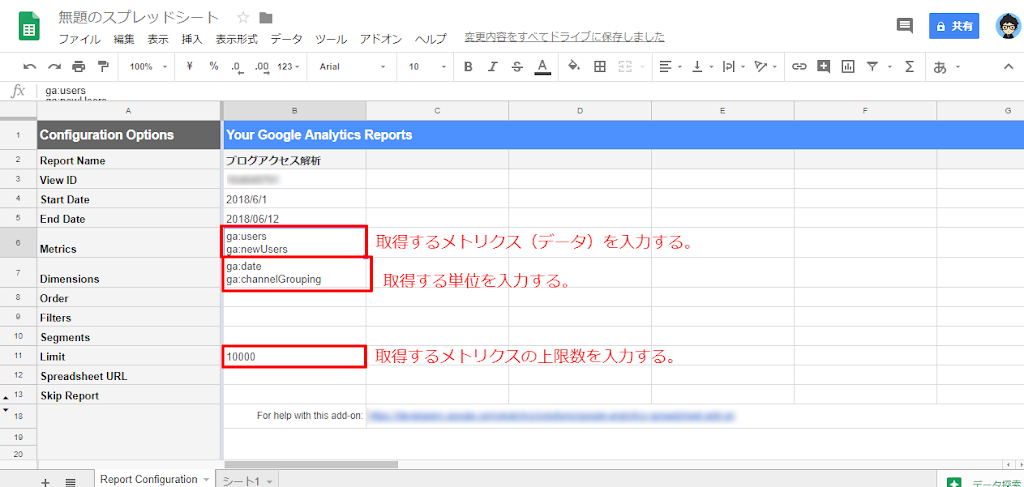Open vertical align dropdown

(x=702, y=67)
